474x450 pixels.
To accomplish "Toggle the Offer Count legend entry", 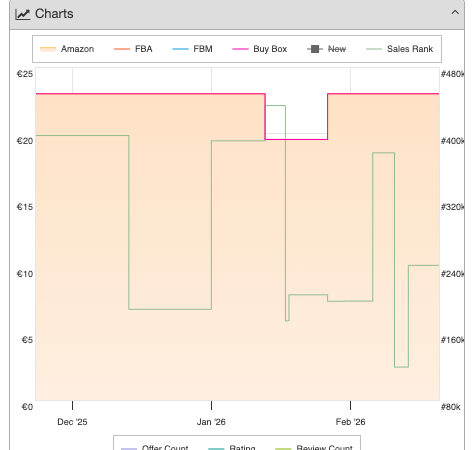I will pos(155,447).
